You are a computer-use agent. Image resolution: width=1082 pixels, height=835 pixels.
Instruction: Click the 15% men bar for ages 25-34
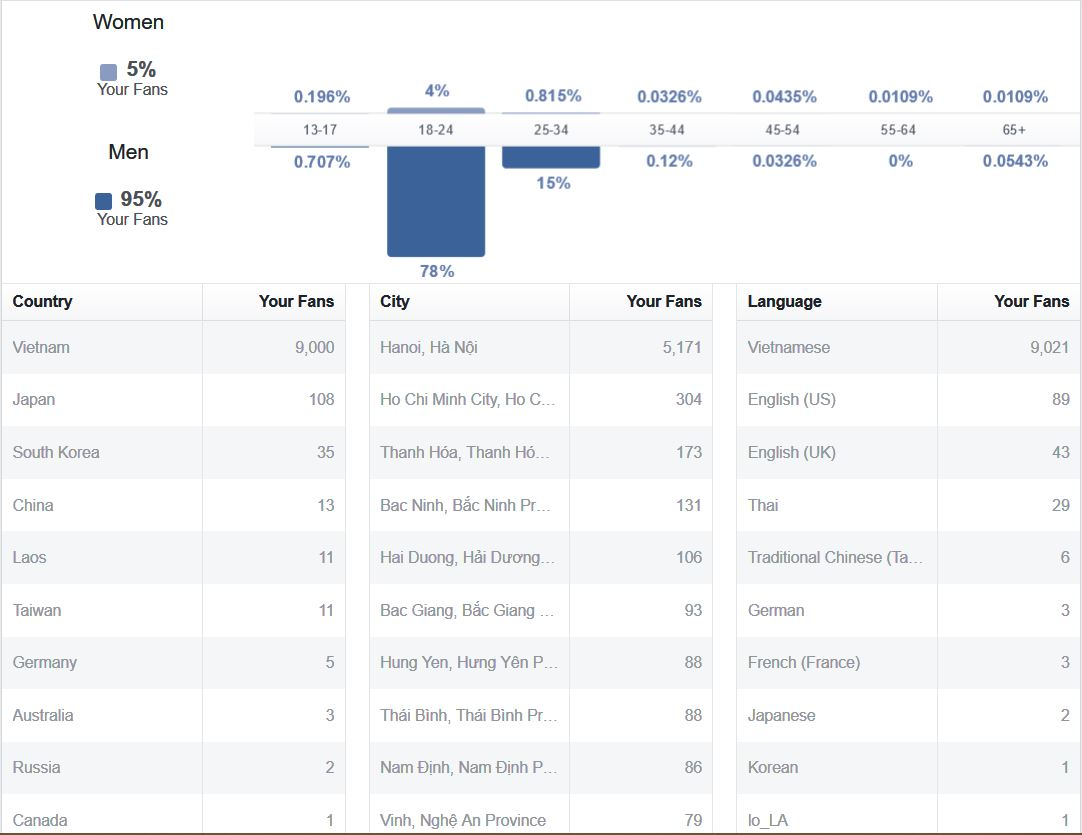[x=551, y=157]
